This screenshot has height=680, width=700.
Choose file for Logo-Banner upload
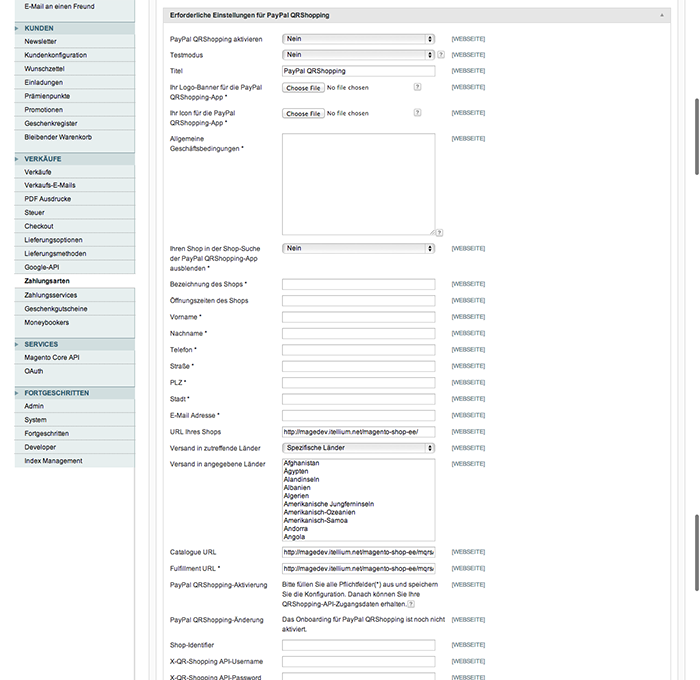click(x=303, y=88)
